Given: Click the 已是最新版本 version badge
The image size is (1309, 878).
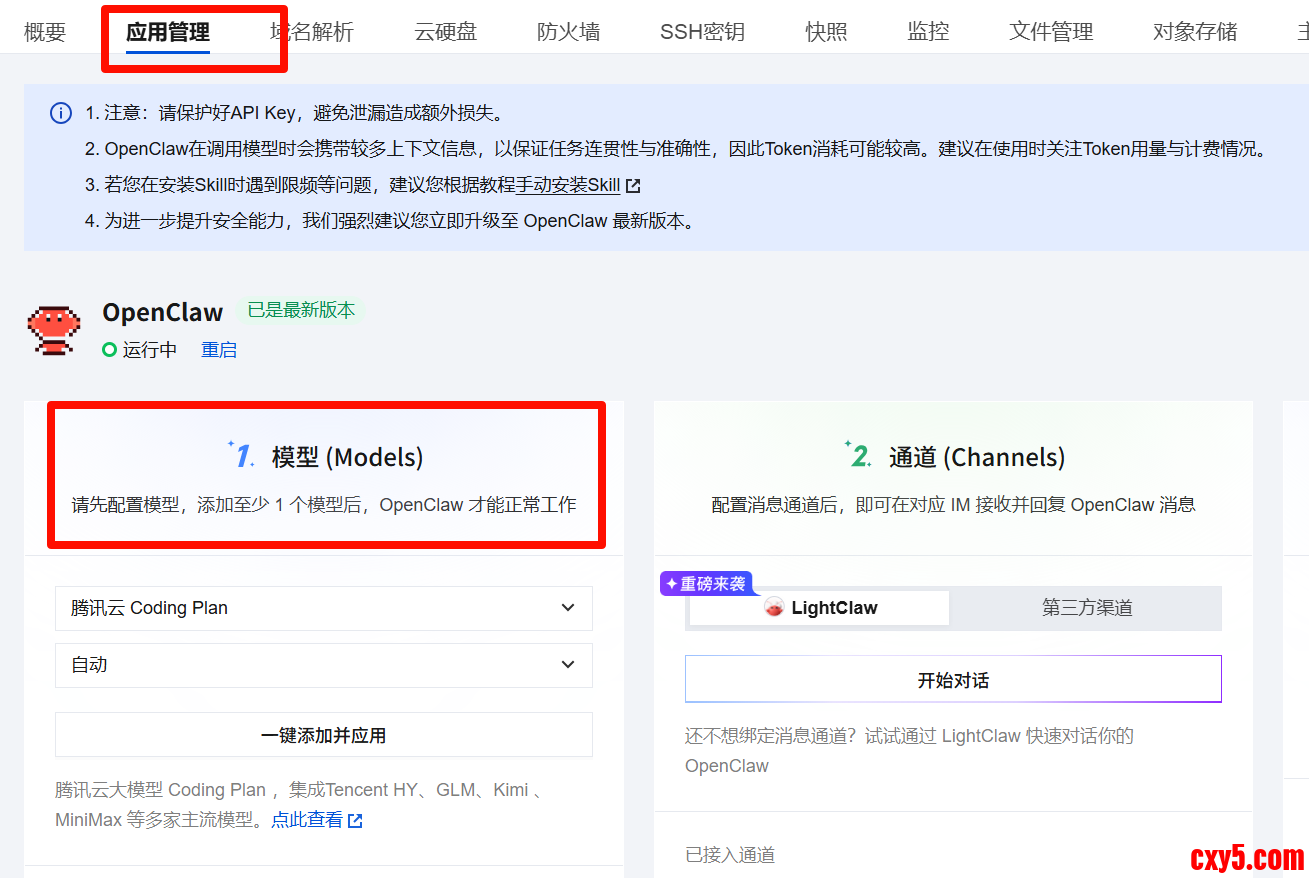Looking at the screenshot, I should (301, 310).
